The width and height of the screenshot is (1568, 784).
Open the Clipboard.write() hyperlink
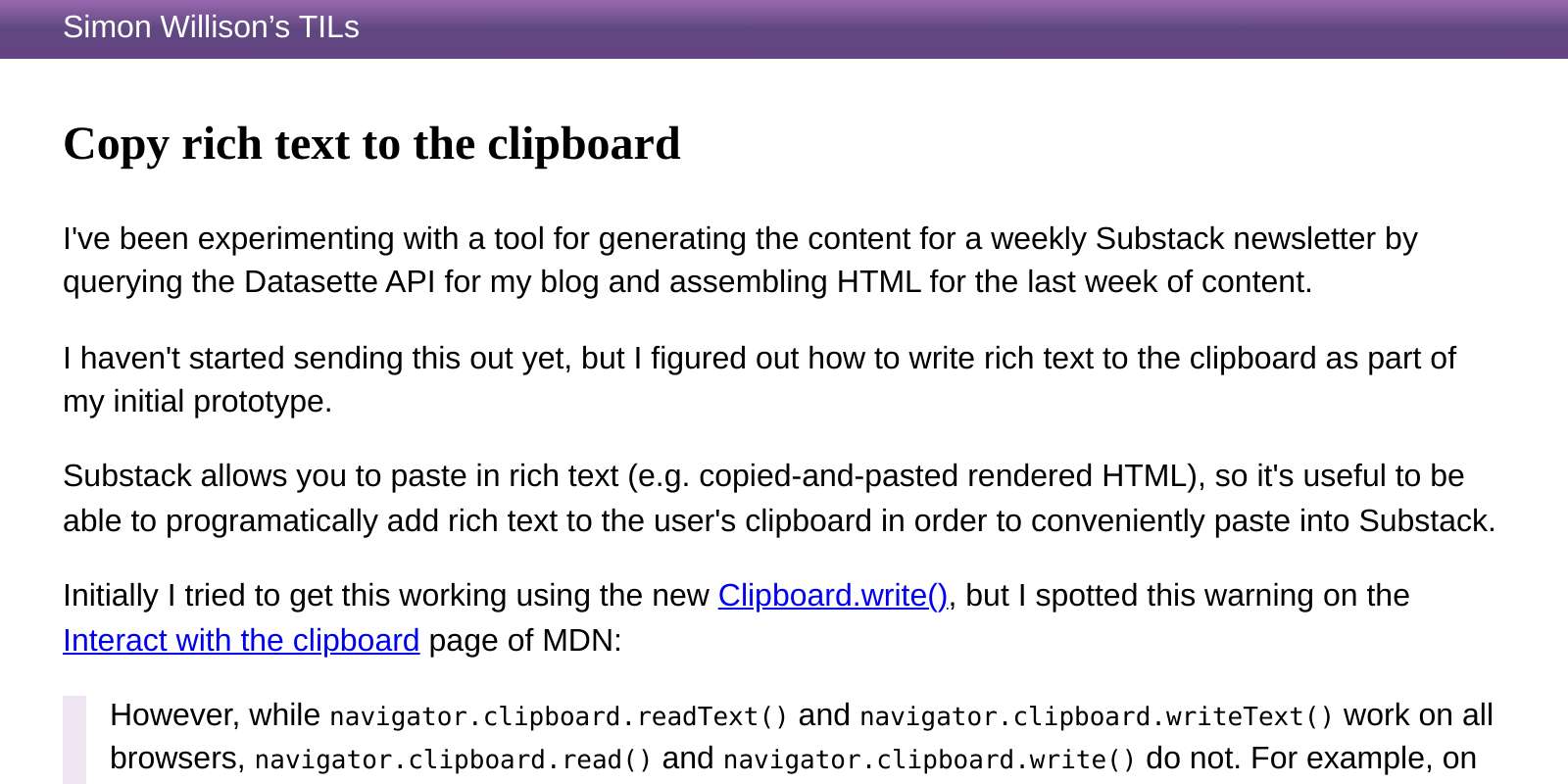coord(832,596)
